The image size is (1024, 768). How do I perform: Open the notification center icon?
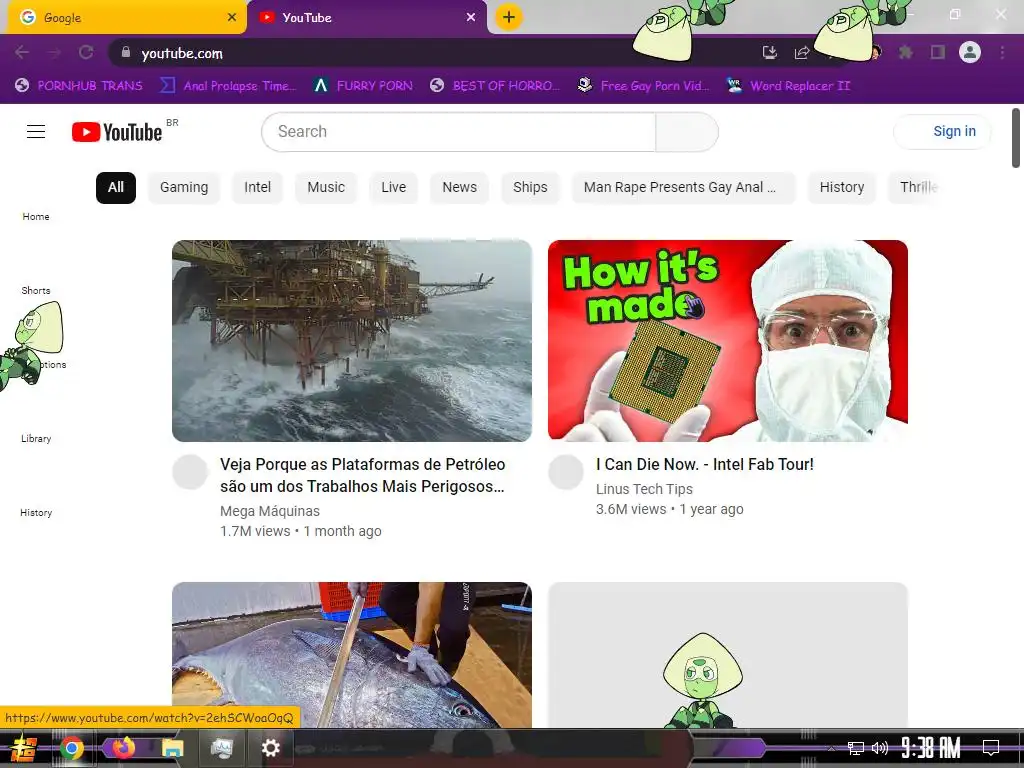coord(991,748)
